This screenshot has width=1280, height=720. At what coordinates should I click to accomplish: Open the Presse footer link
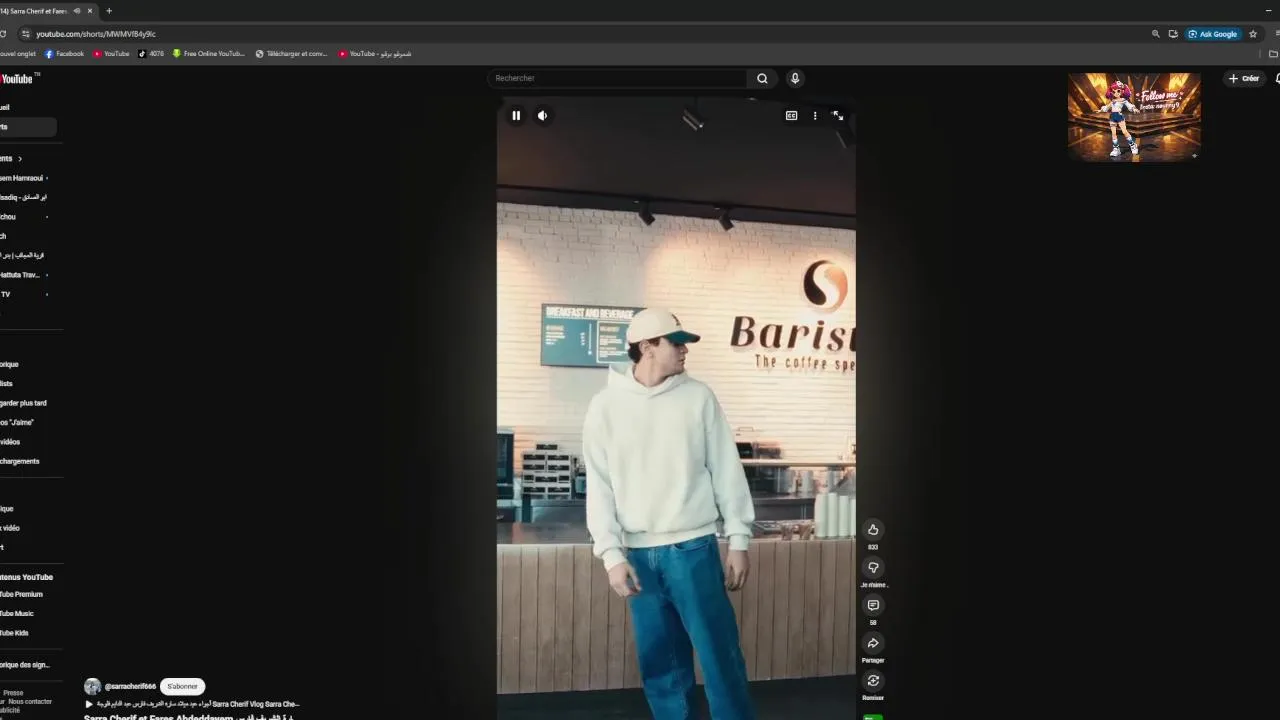click(x=13, y=692)
